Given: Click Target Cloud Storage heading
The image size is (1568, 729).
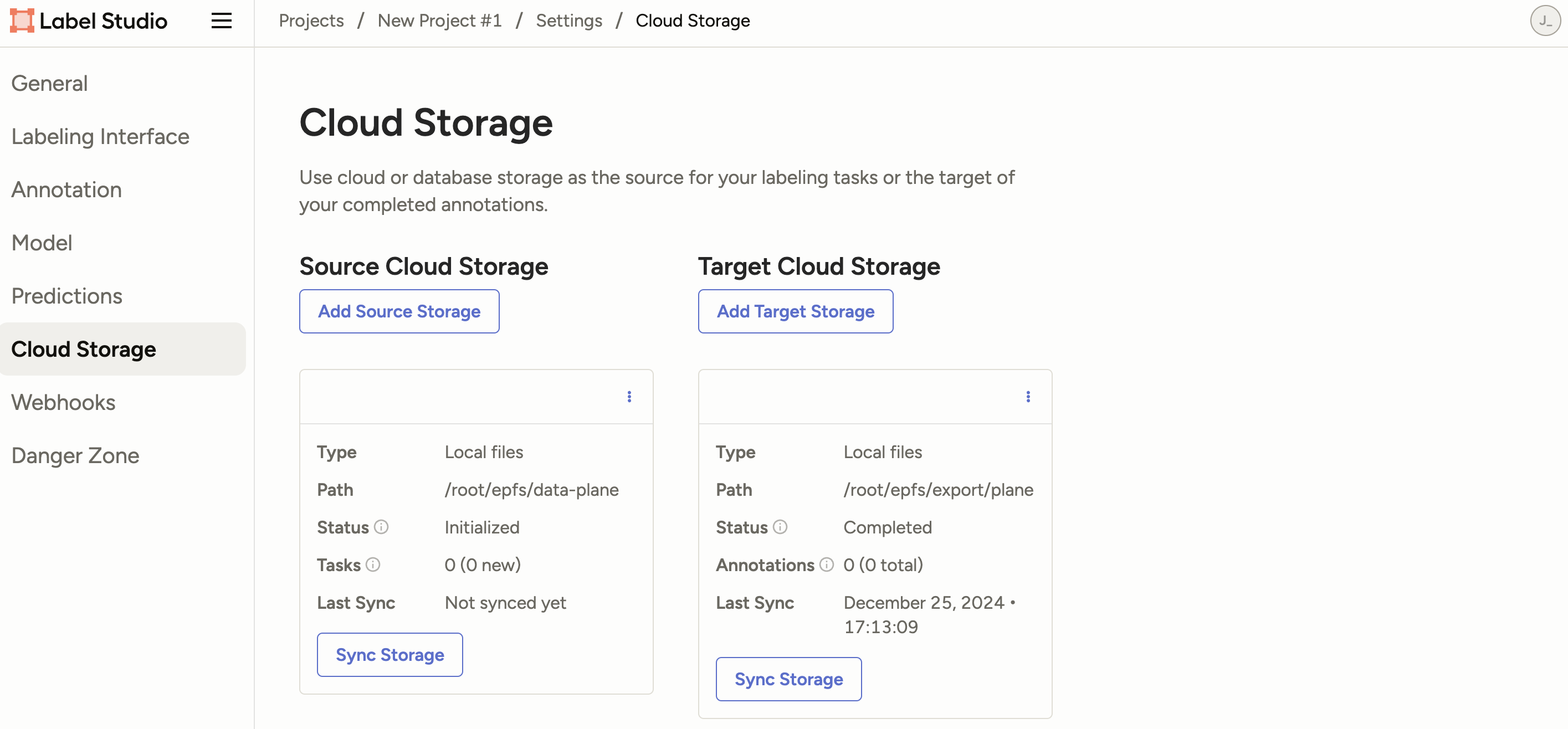Looking at the screenshot, I should pyautogui.click(x=819, y=266).
